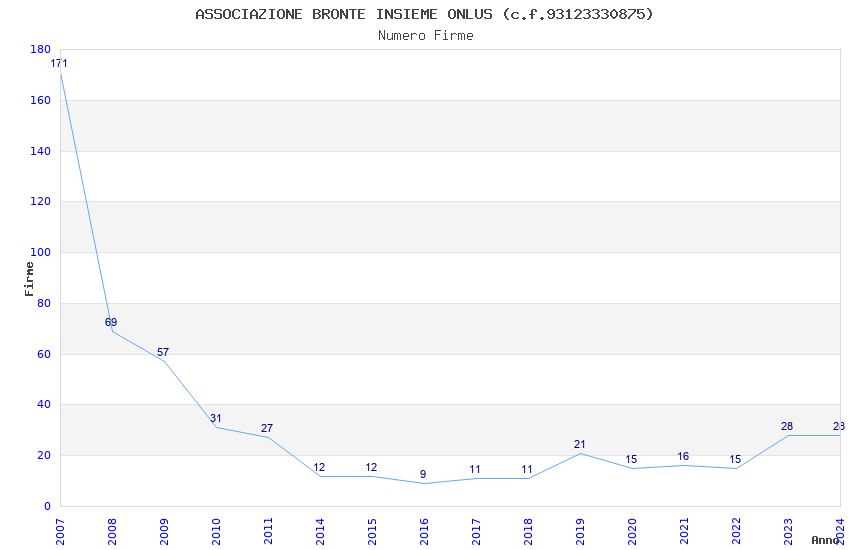Click the x-axis year label 2021
Viewport: 850px width, 550px height.
click(x=684, y=532)
